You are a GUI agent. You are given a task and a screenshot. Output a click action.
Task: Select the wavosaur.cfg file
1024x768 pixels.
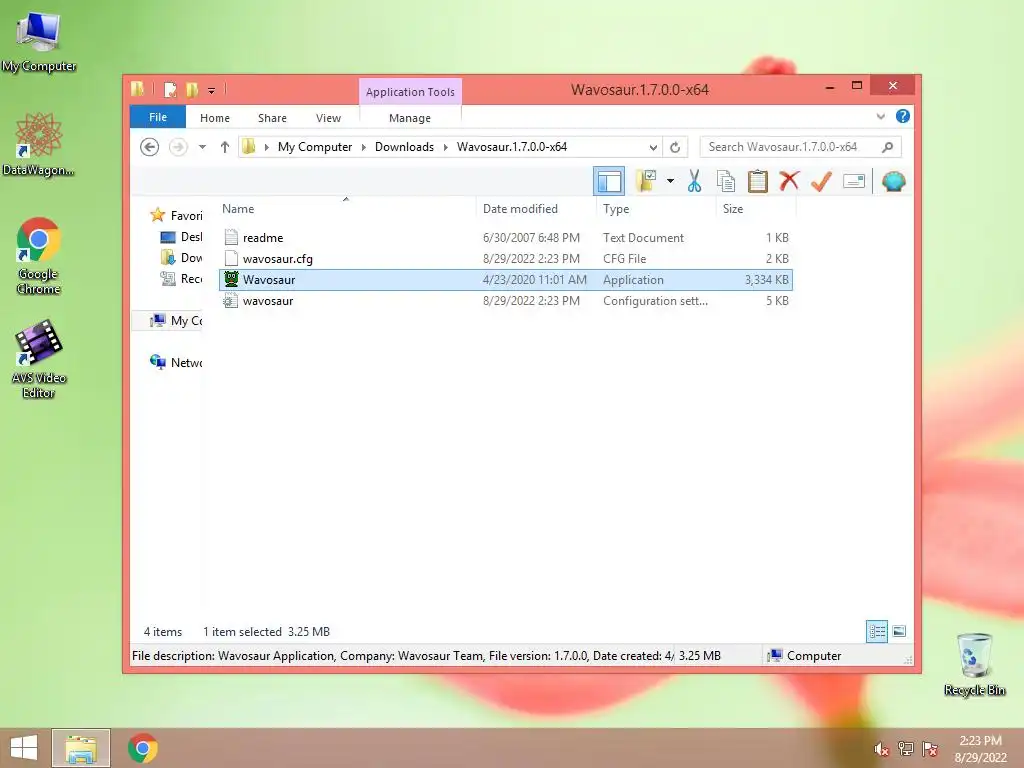(505, 259)
